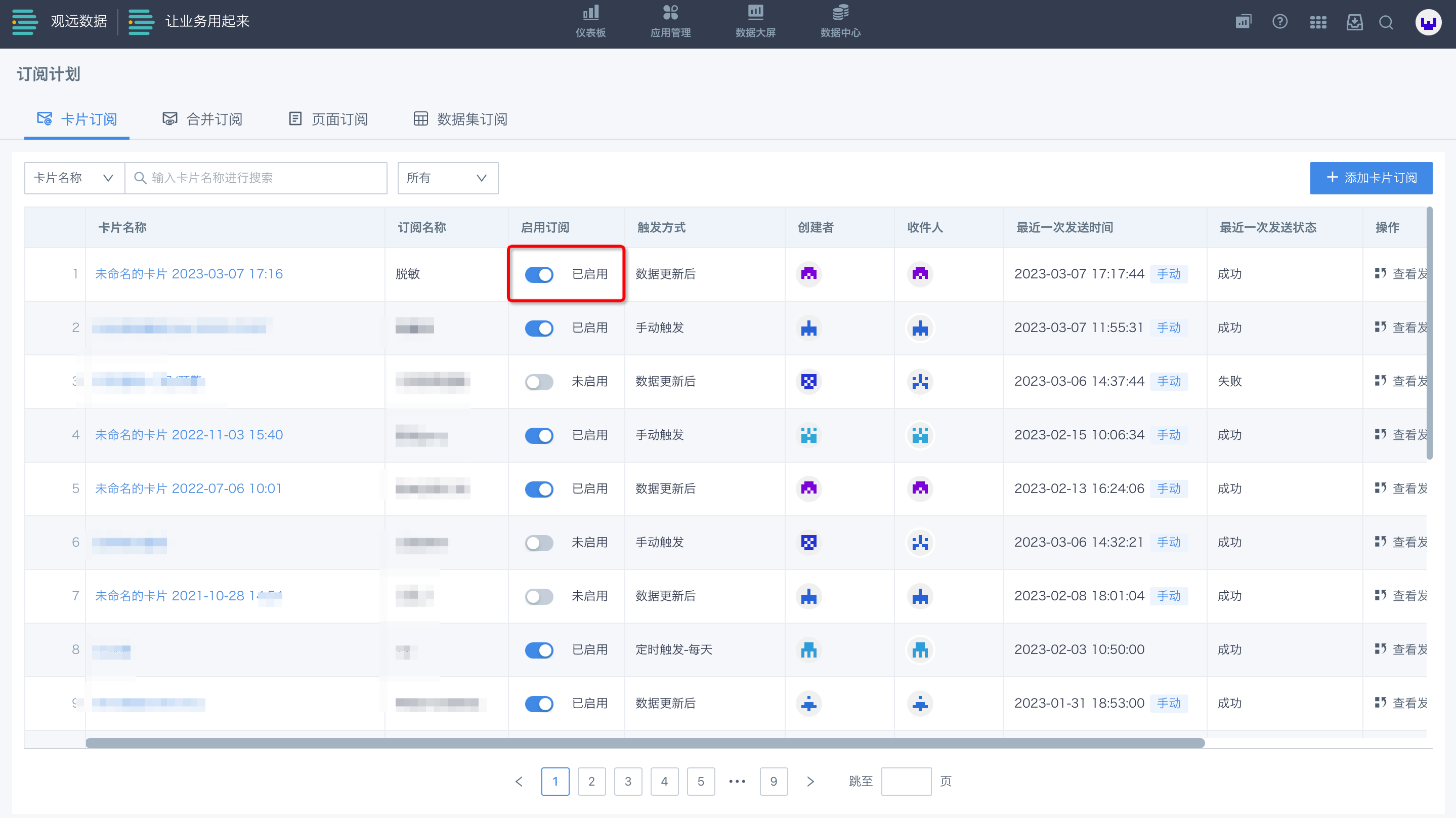
Task: Click the 查看发 action icon in row 7
Action: (1380, 595)
